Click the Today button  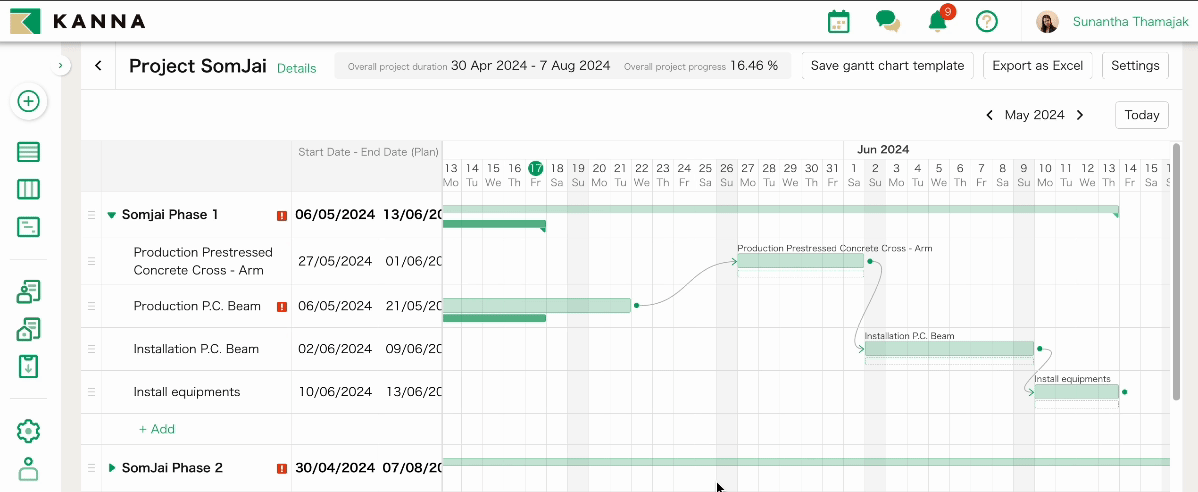(1141, 115)
